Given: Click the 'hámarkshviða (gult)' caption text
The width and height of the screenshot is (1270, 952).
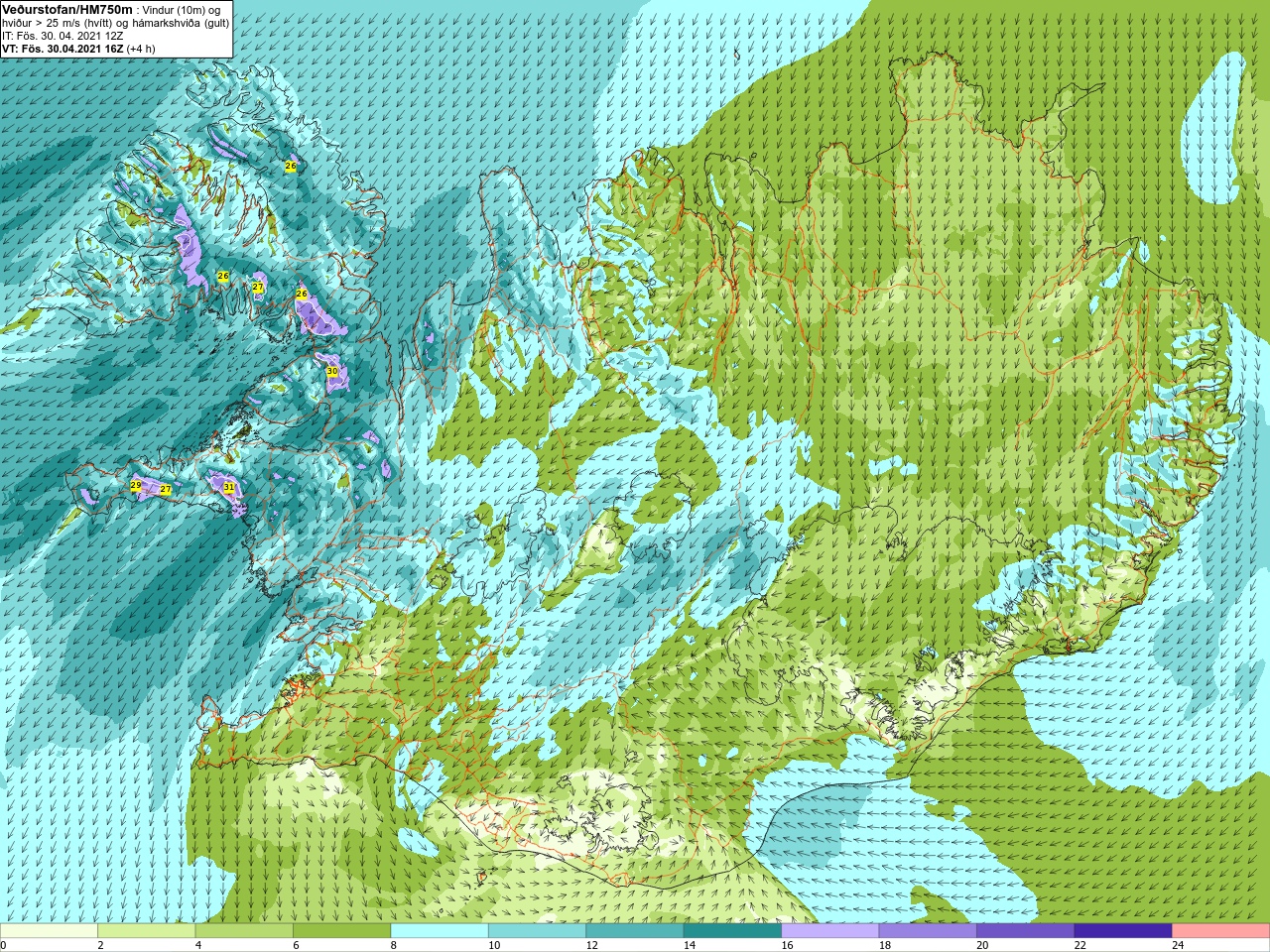Looking at the screenshot, I should coord(183,23).
